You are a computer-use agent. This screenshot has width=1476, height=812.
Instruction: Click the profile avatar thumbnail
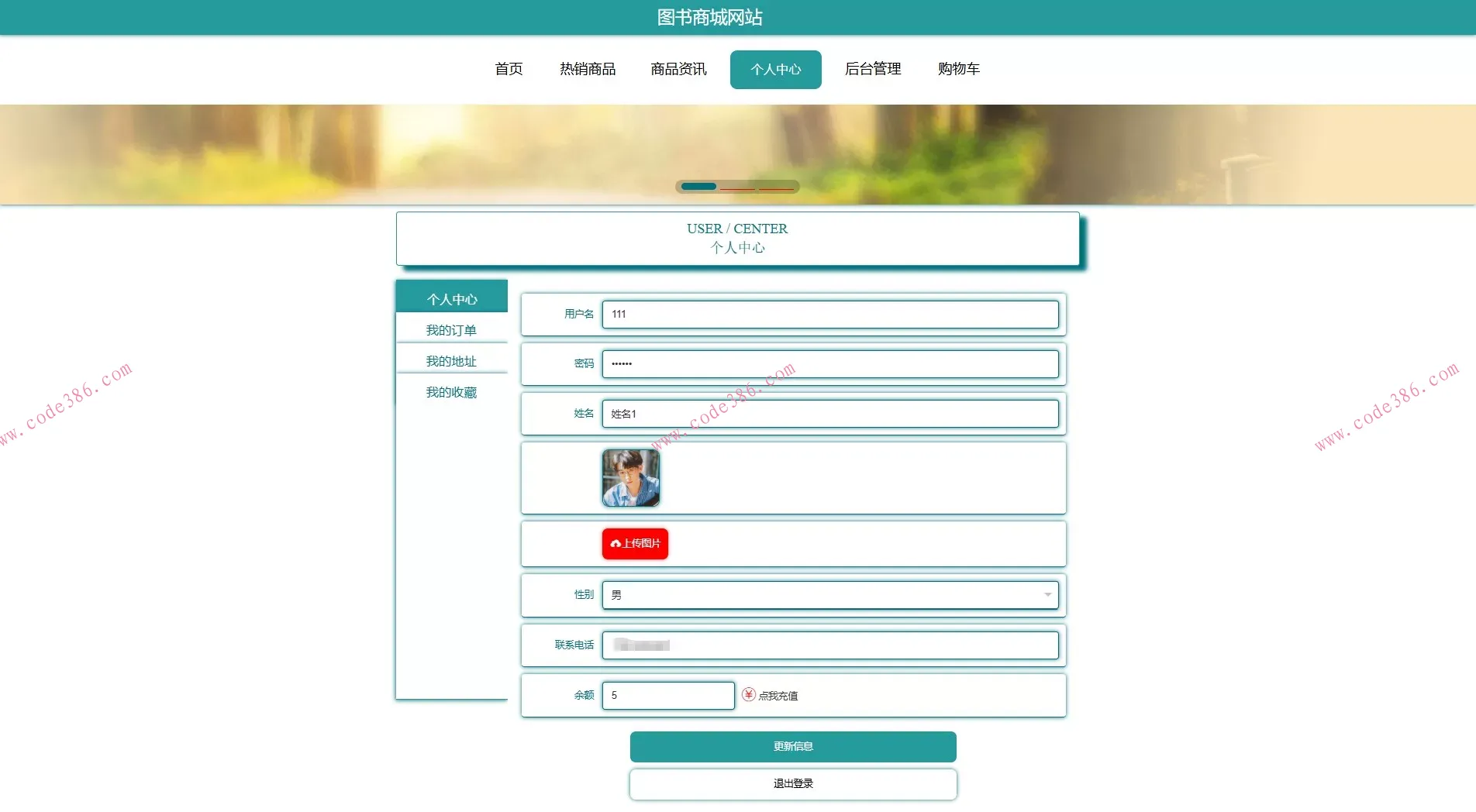pyautogui.click(x=631, y=478)
